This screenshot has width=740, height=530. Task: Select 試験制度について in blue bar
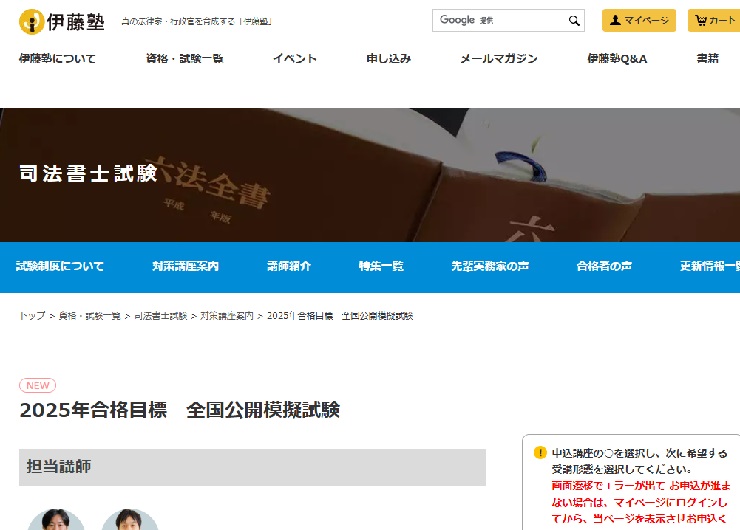(59, 266)
